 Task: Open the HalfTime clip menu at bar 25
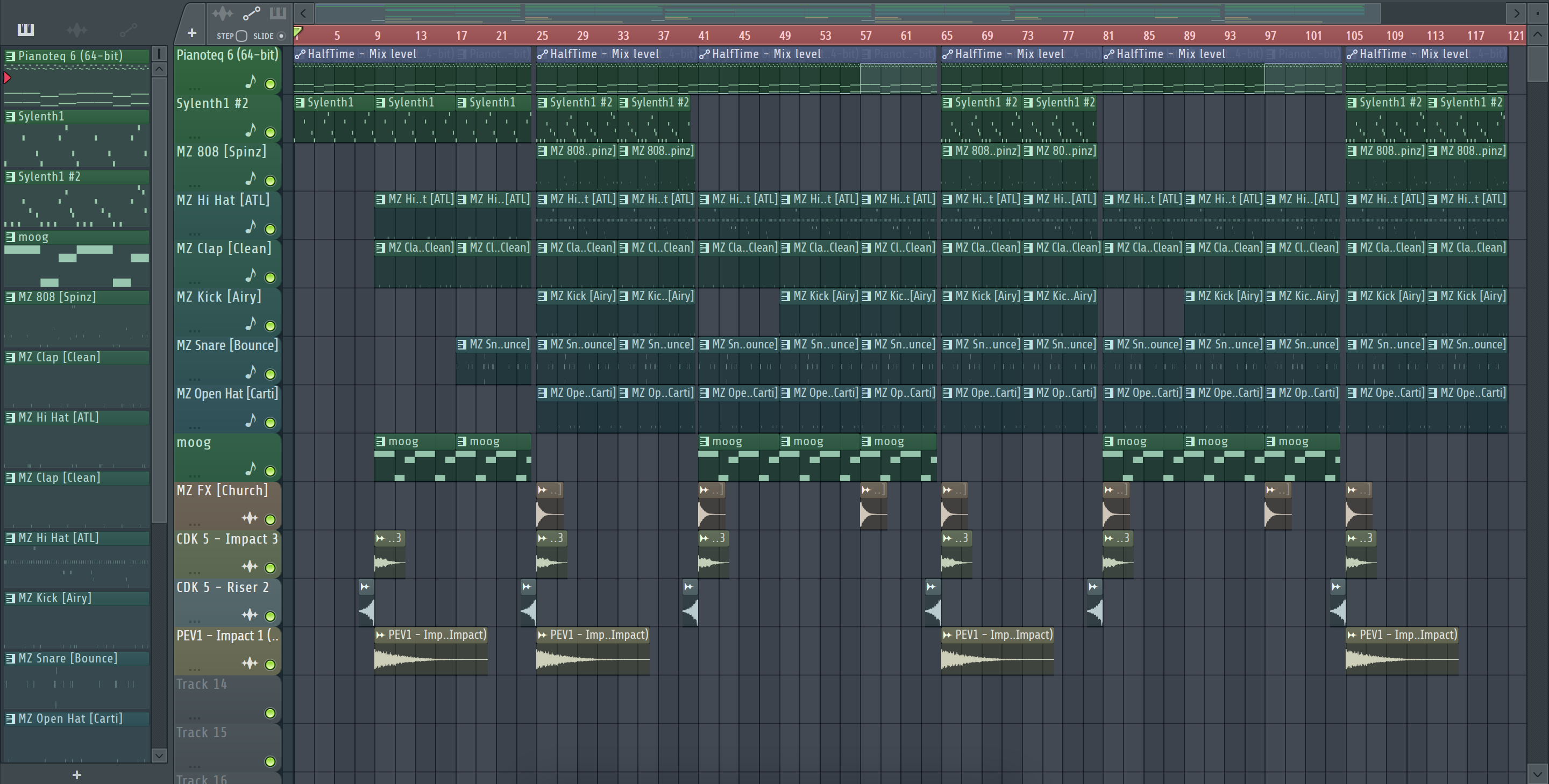(542, 54)
